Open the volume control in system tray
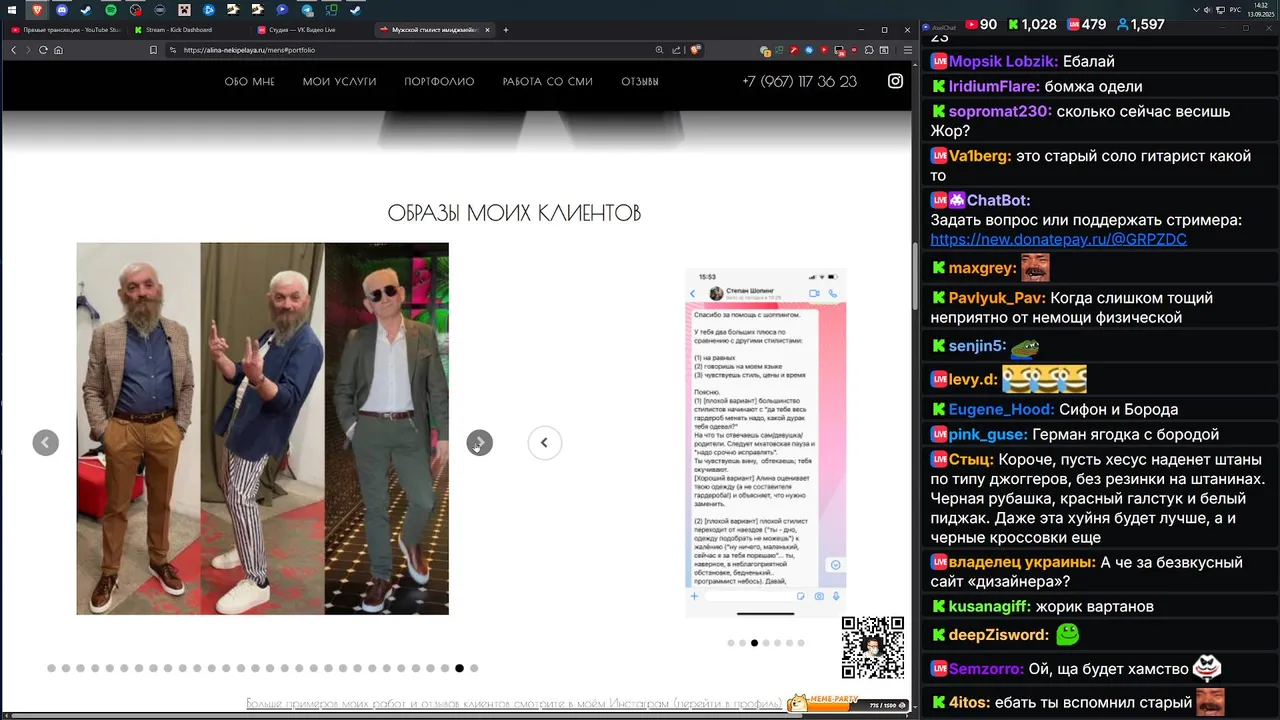The image size is (1280, 720). [x=1209, y=9]
